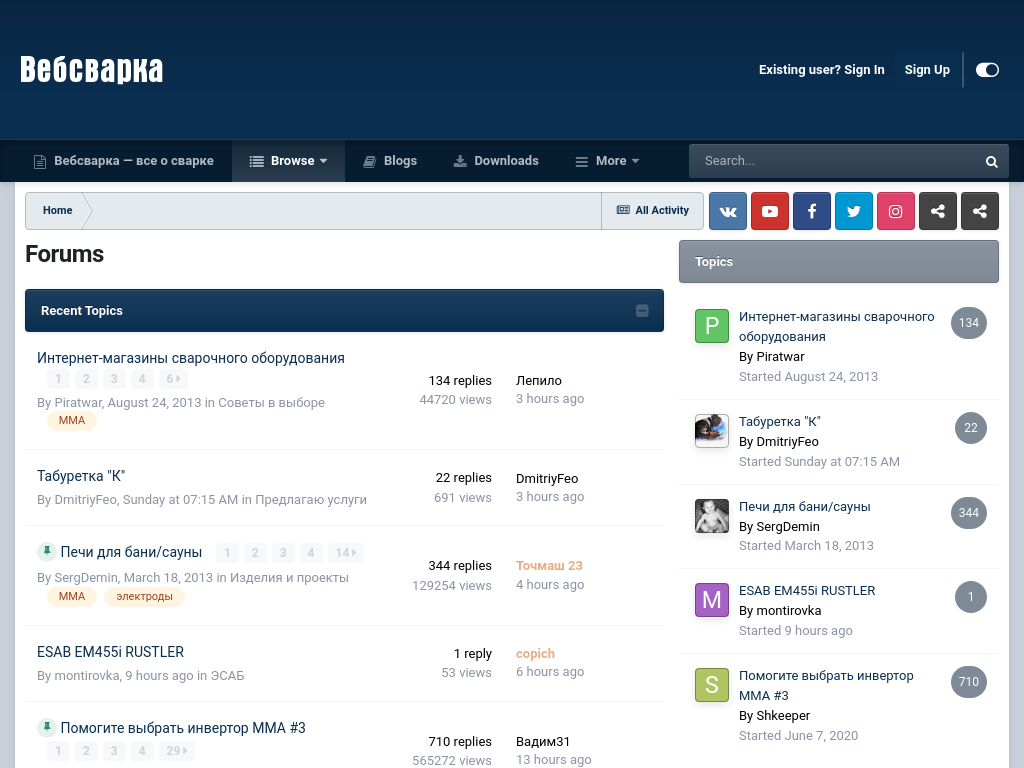
Task: Open the Instagram icon link
Action: (896, 211)
